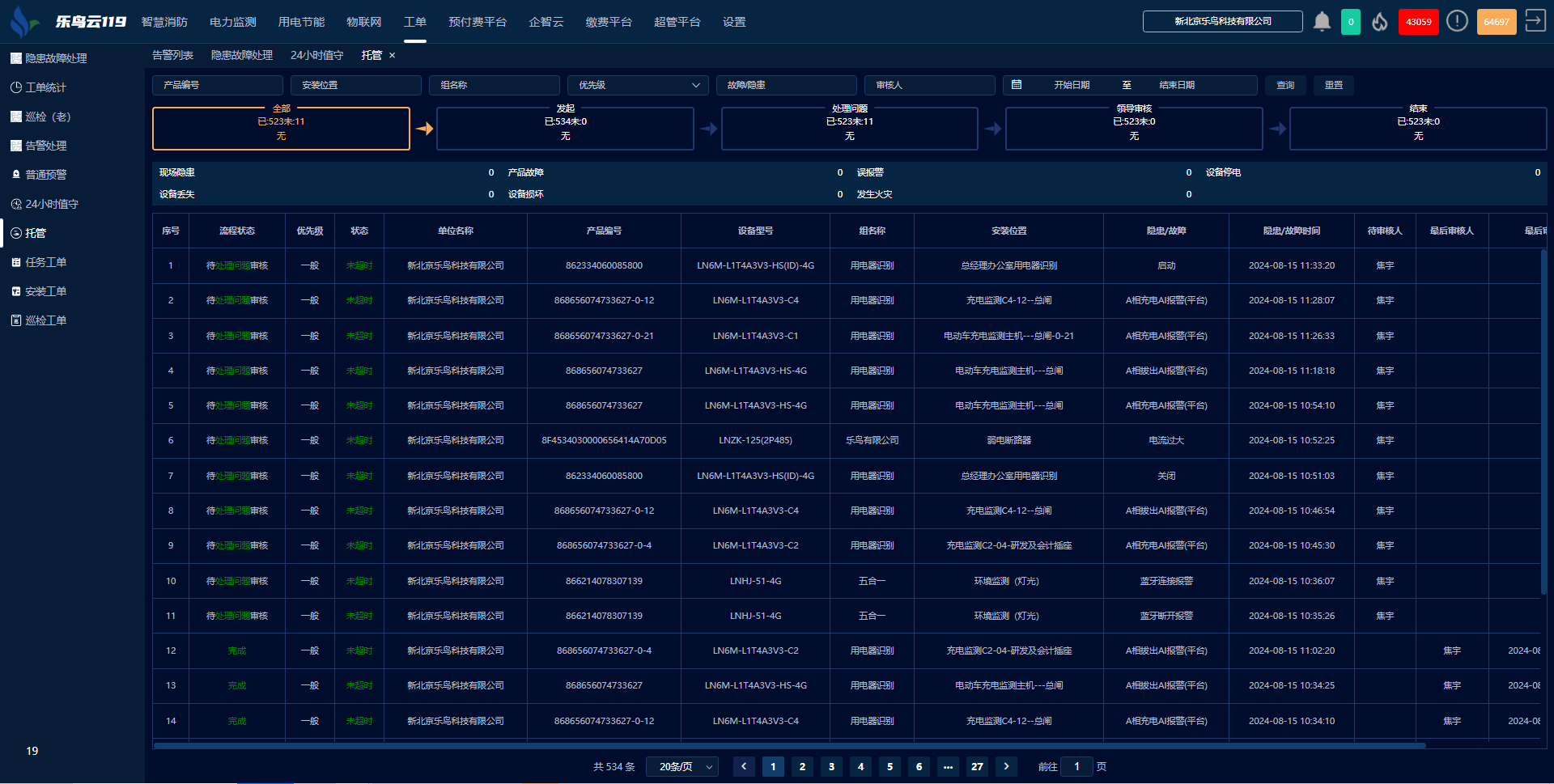Click the notification bell icon
This screenshot has height=784, width=1554.
coord(1322,22)
